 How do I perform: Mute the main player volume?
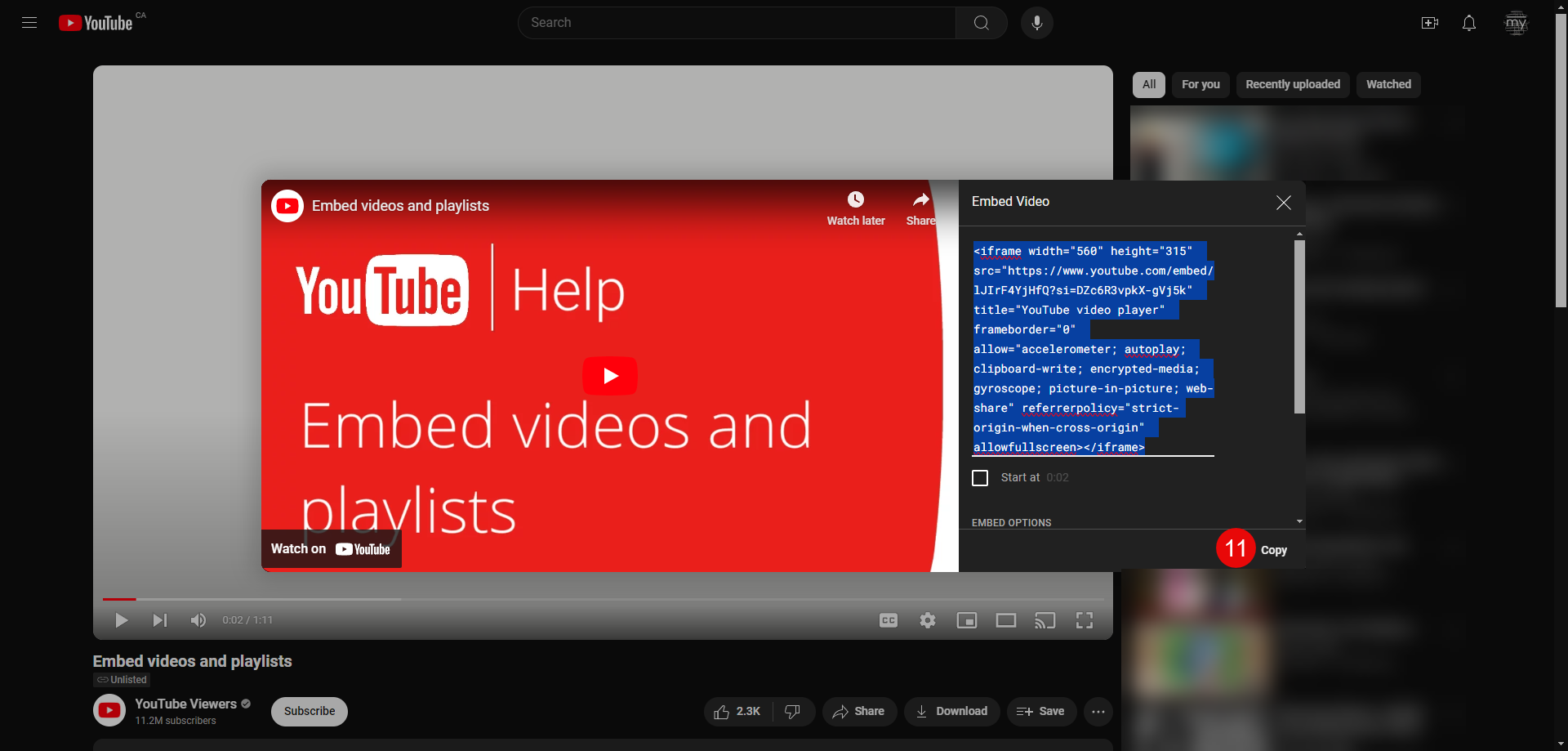tap(198, 620)
